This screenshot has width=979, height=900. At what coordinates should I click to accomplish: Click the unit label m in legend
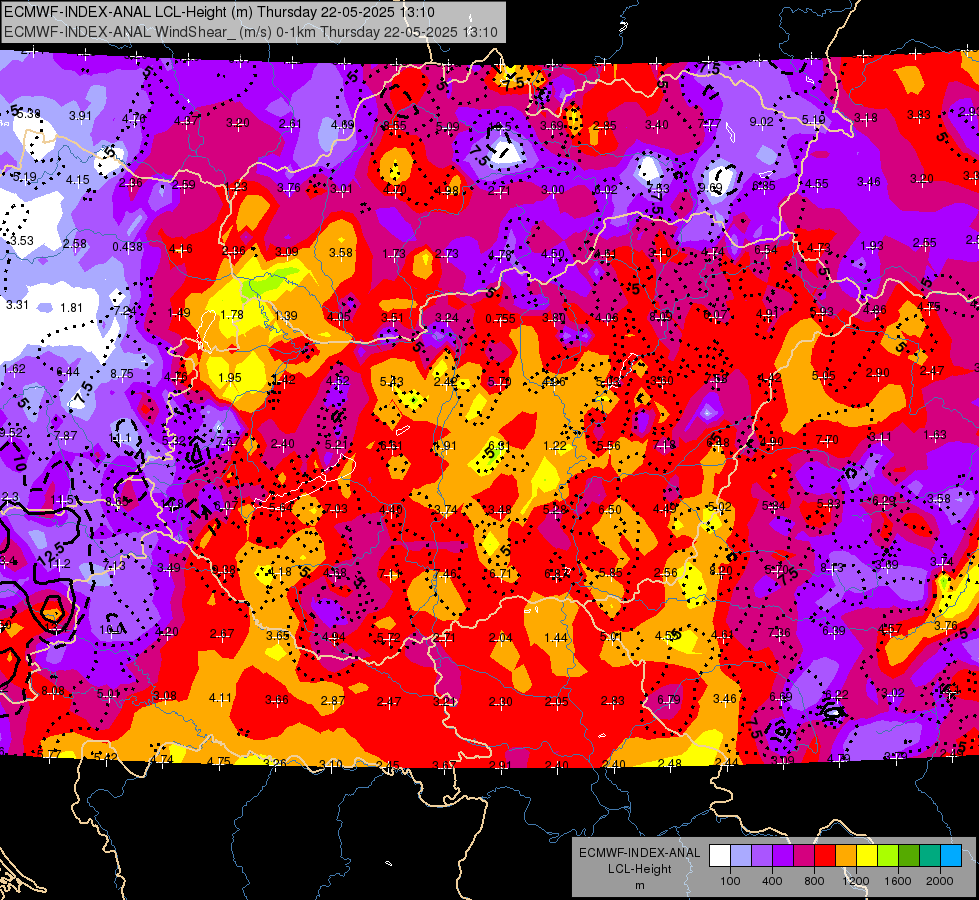[639, 886]
